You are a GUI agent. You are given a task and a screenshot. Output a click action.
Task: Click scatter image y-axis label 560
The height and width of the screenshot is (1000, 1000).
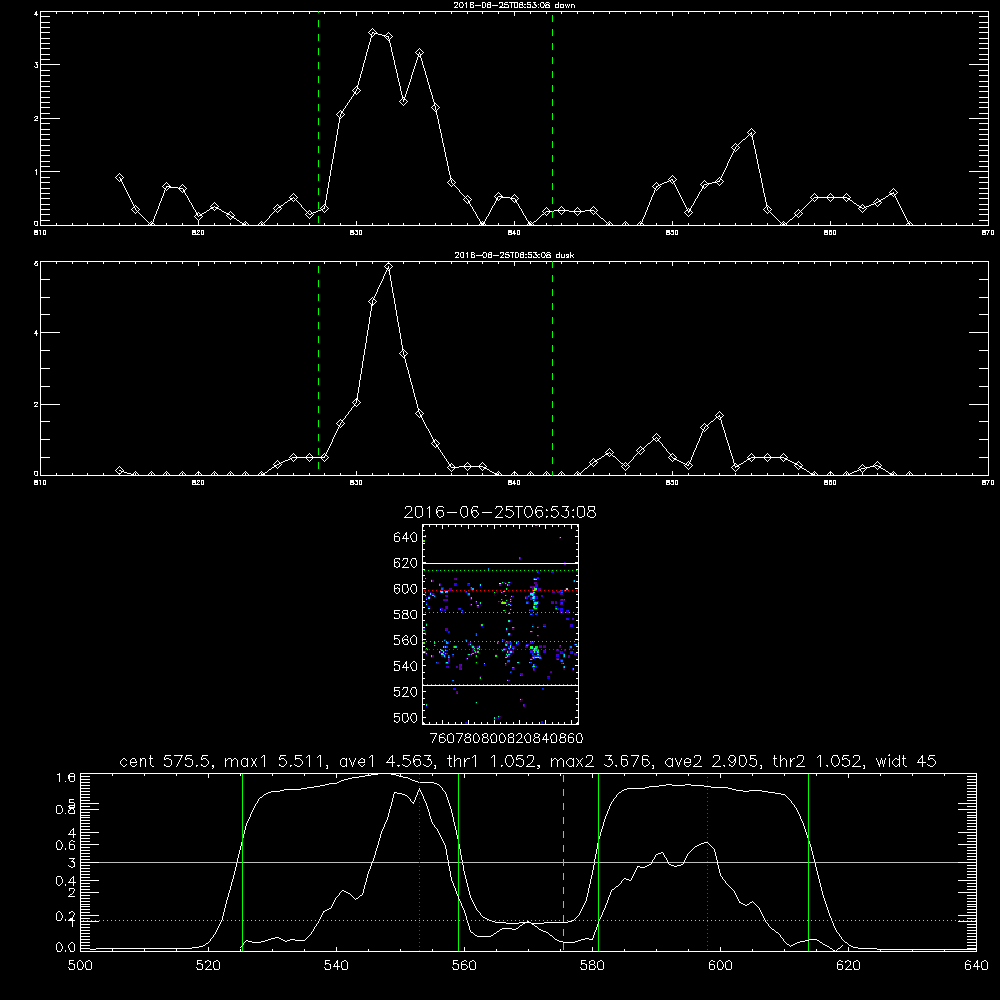click(406, 640)
